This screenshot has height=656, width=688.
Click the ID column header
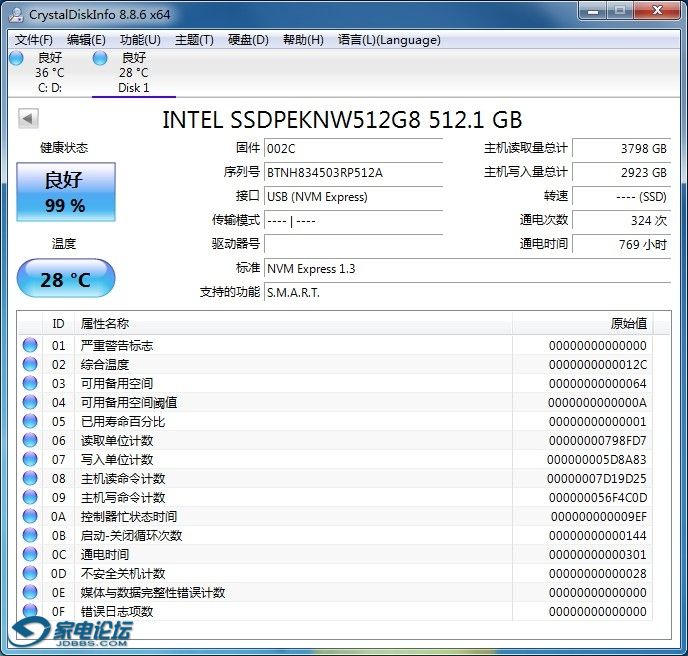pyautogui.click(x=58, y=324)
